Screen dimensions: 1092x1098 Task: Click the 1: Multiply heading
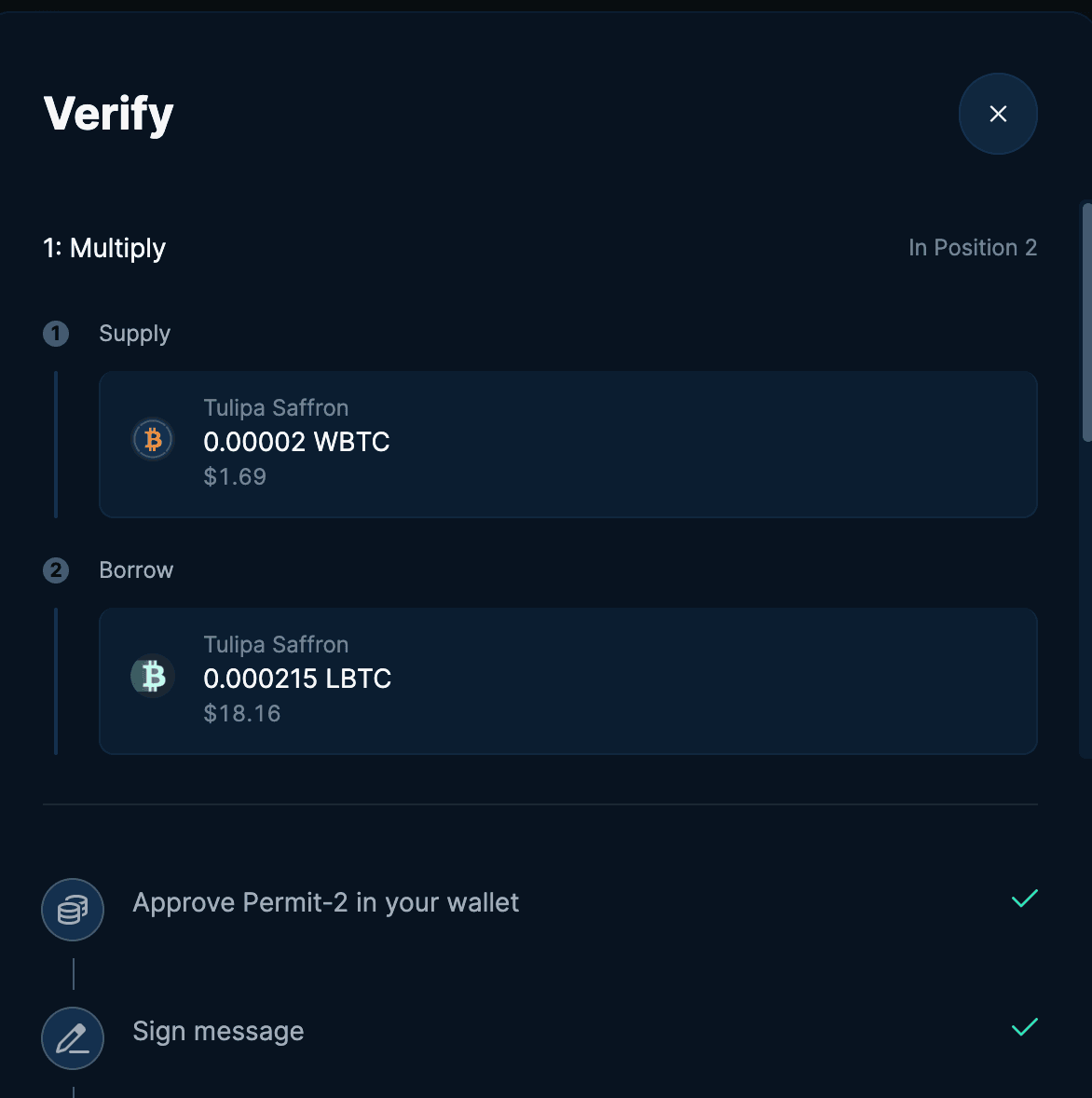[x=104, y=248]
